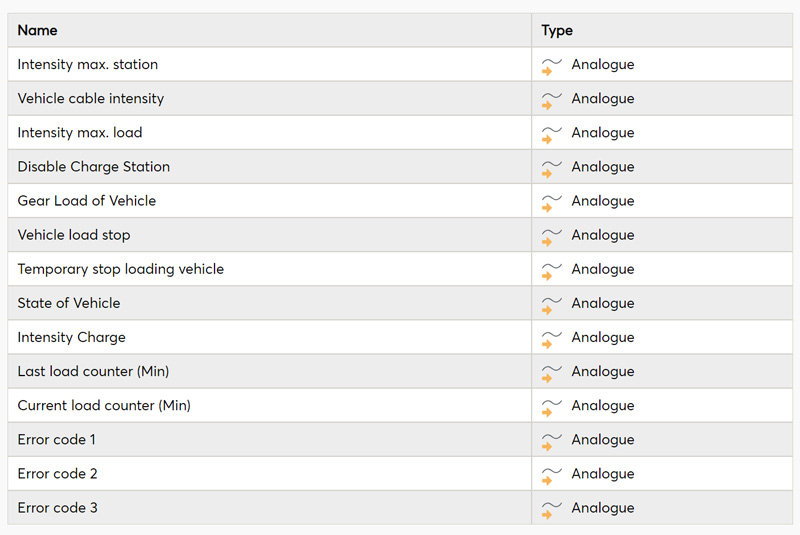
Task: Click the analogue icon beside Vehicle cable intensity
Action: click(552, 100)
